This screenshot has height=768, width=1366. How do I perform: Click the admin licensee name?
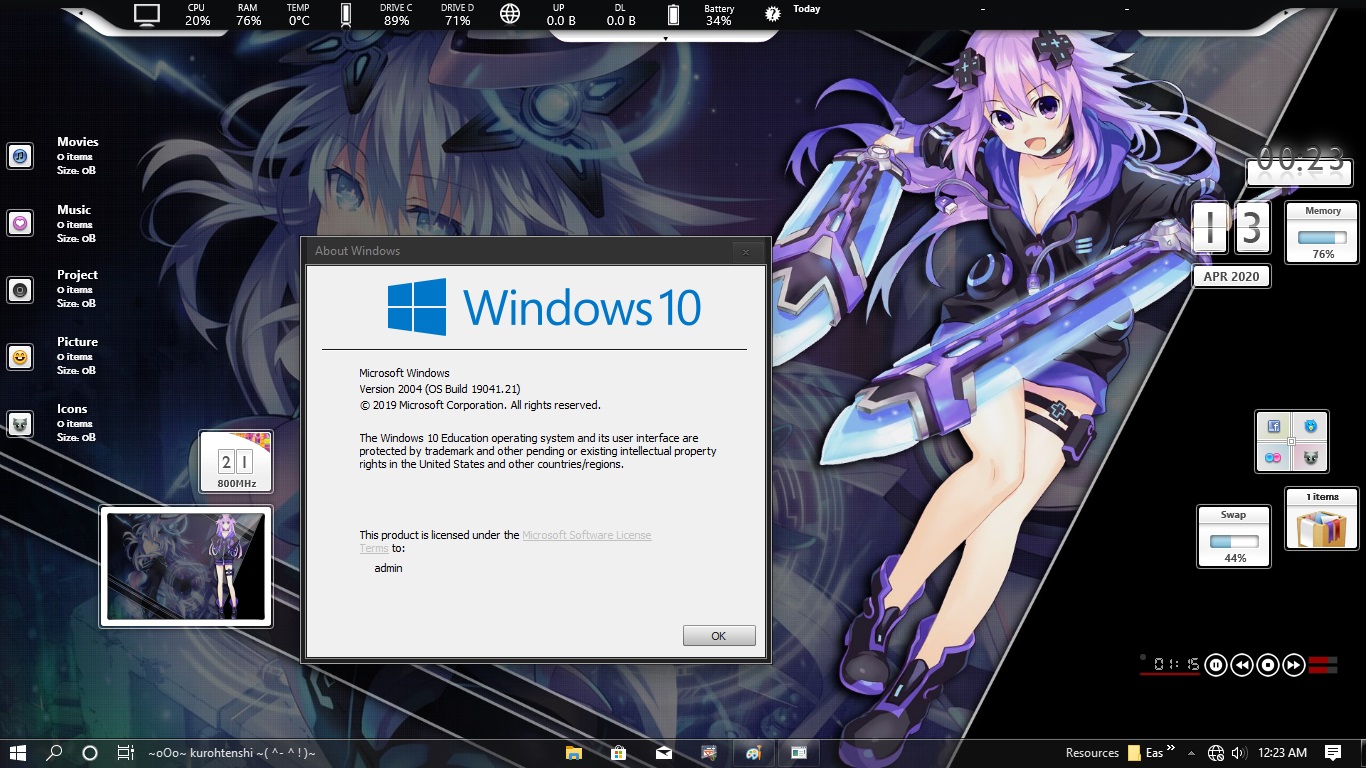(x=388, y=568)
